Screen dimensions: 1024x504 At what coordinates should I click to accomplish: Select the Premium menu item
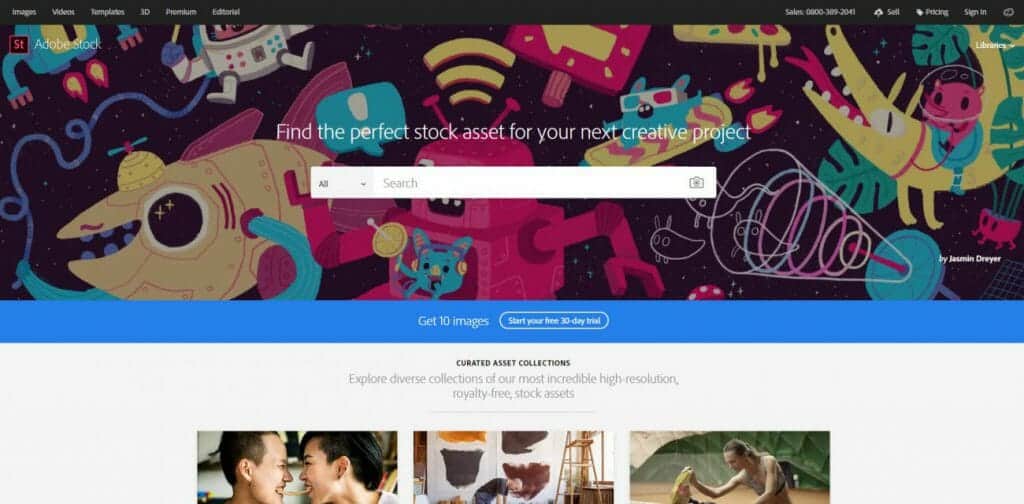(181, 12)
